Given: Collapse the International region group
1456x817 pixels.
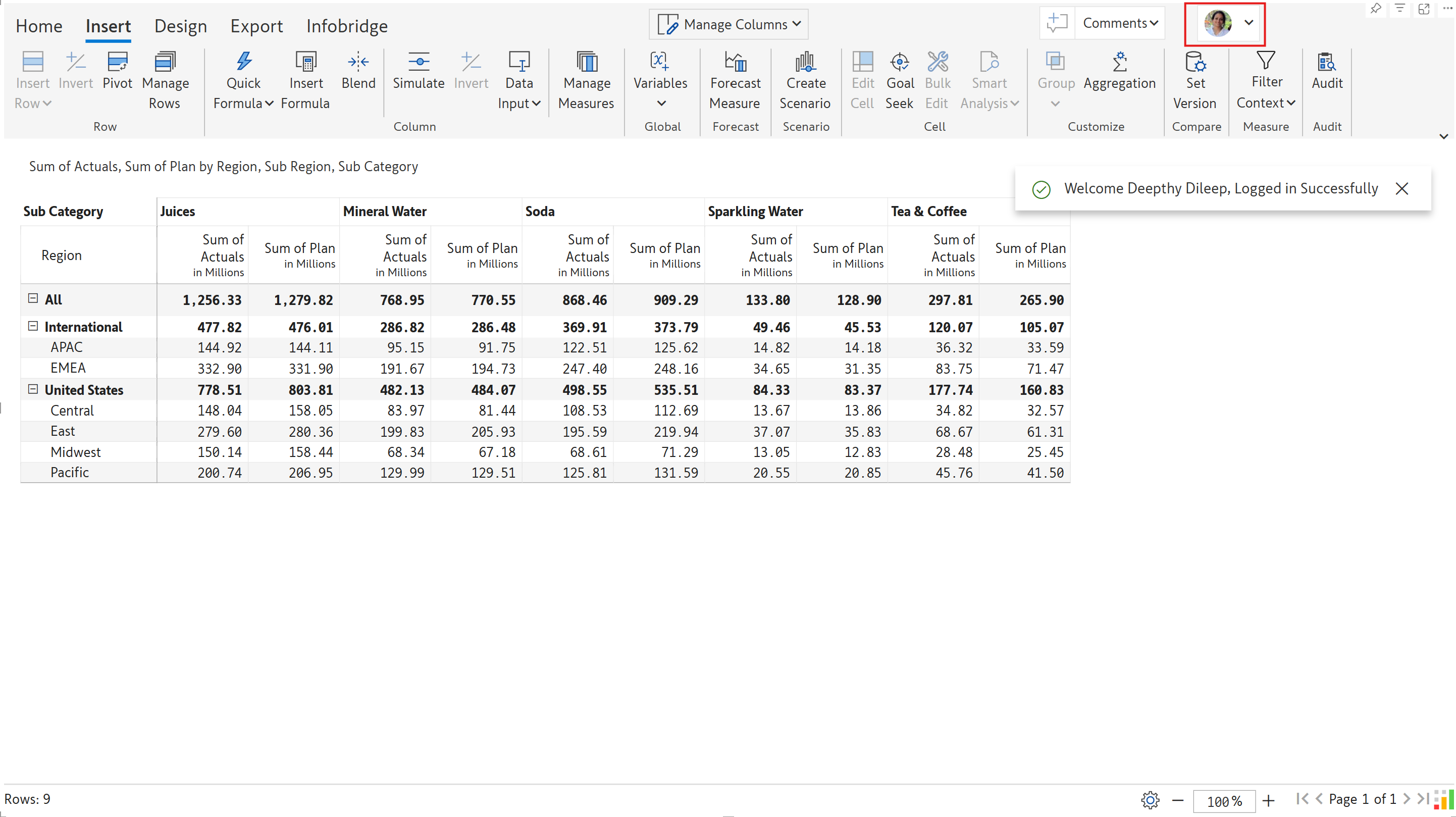Looking at the screenshot, I should coord(33,326).
